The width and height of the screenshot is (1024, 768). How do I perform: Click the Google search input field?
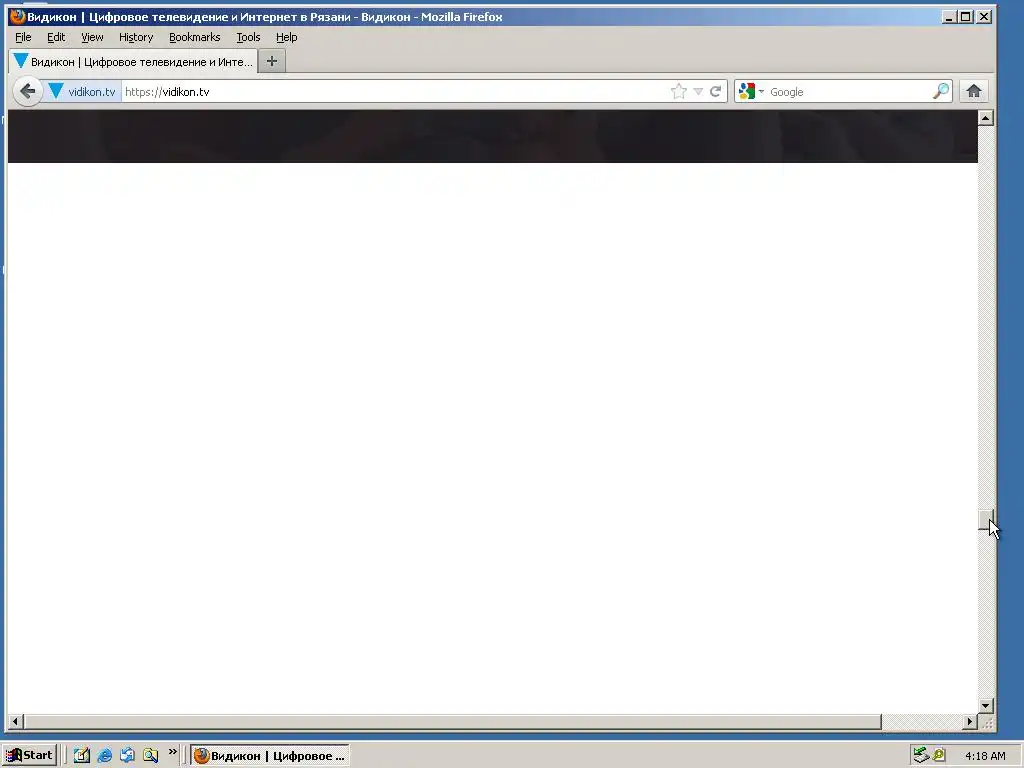pyautogui.click(x=849, y=91)
